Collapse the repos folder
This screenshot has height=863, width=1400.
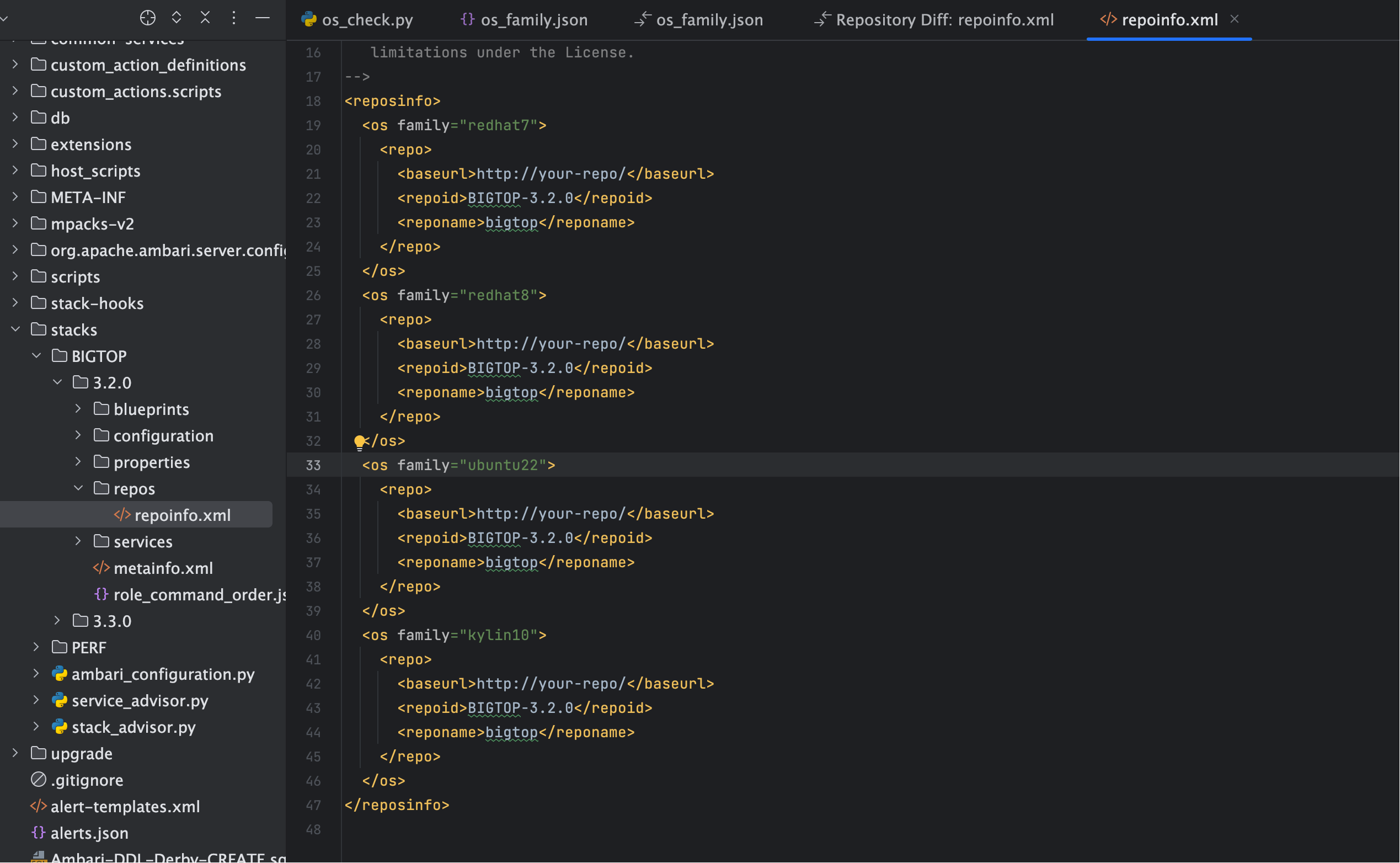pyautogui.click(x=78, y=488)
